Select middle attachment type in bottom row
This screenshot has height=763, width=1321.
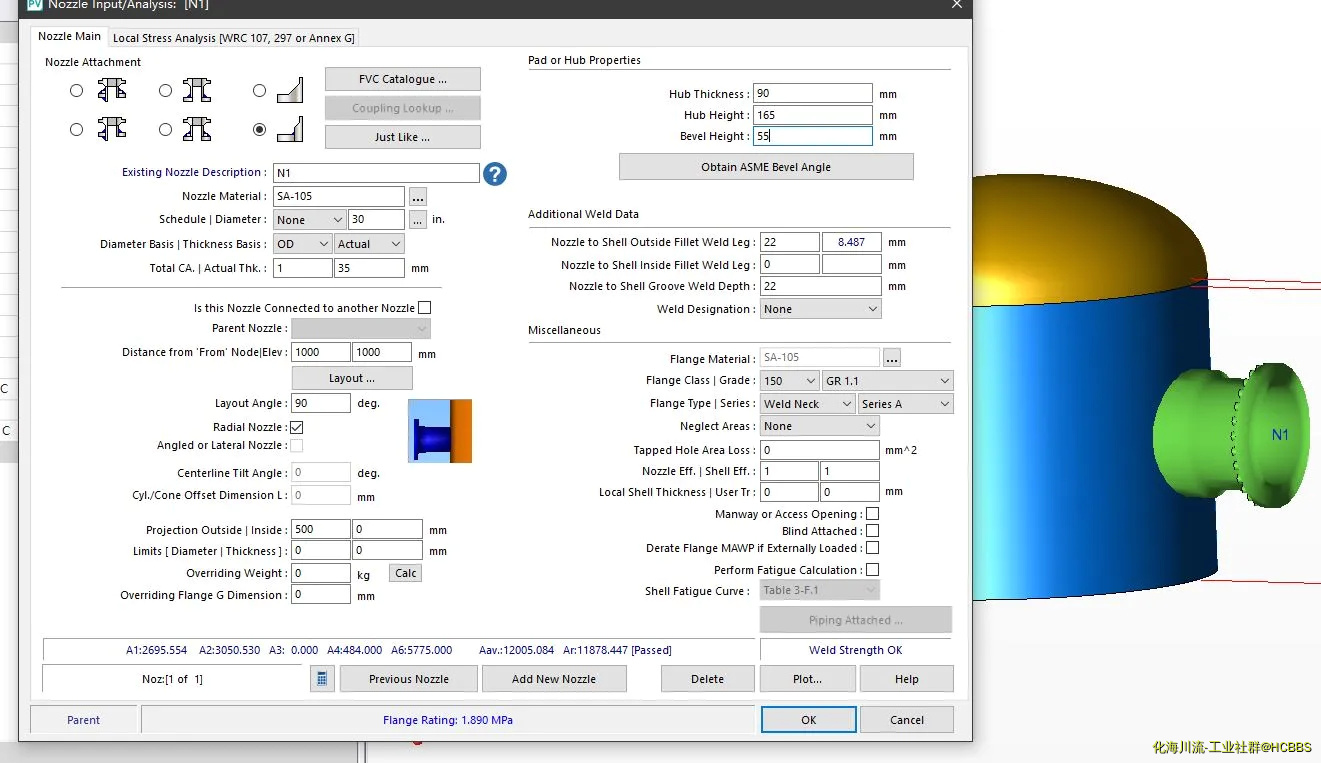[166, 130]
